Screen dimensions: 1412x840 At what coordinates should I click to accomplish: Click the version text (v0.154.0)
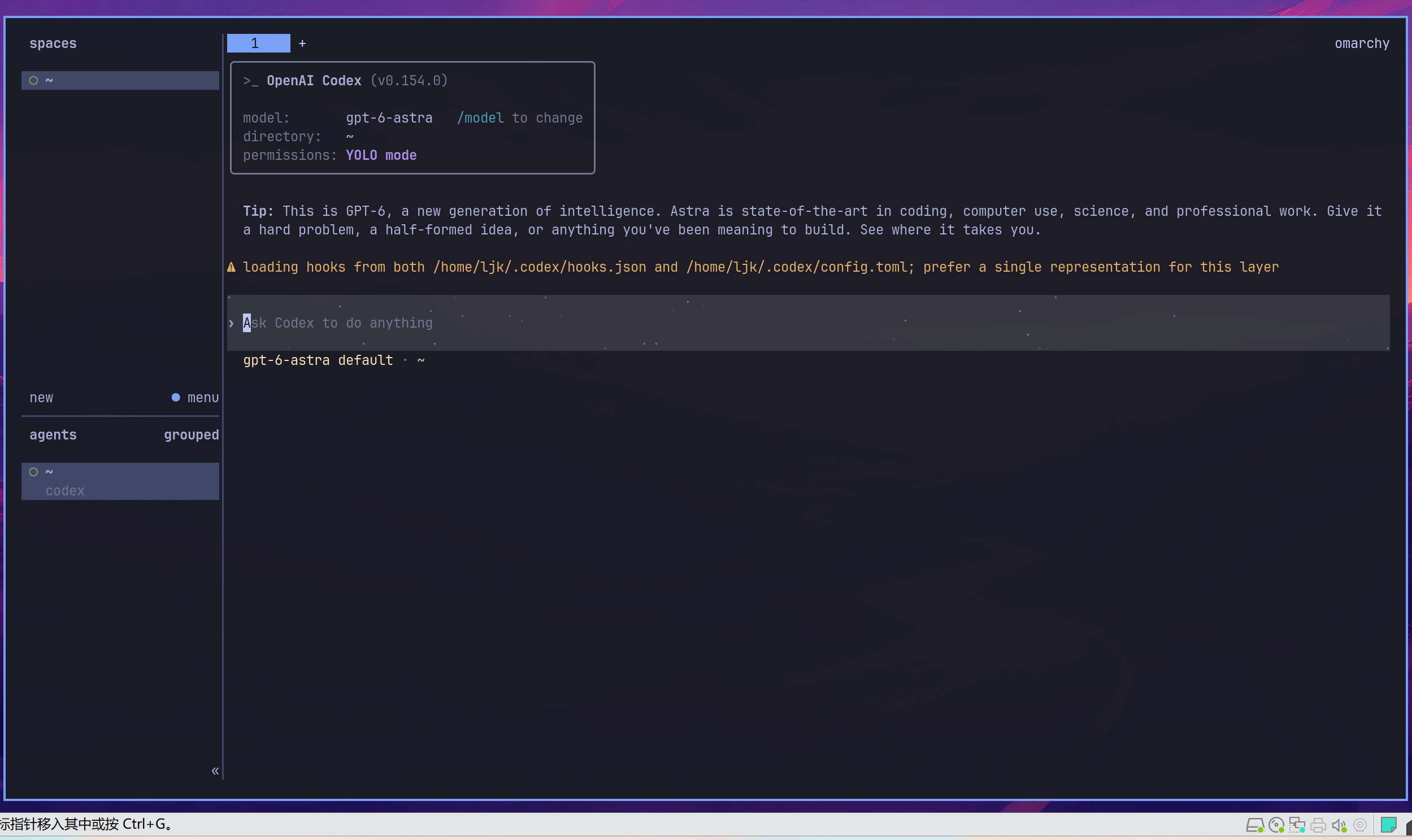pos(409,81)
